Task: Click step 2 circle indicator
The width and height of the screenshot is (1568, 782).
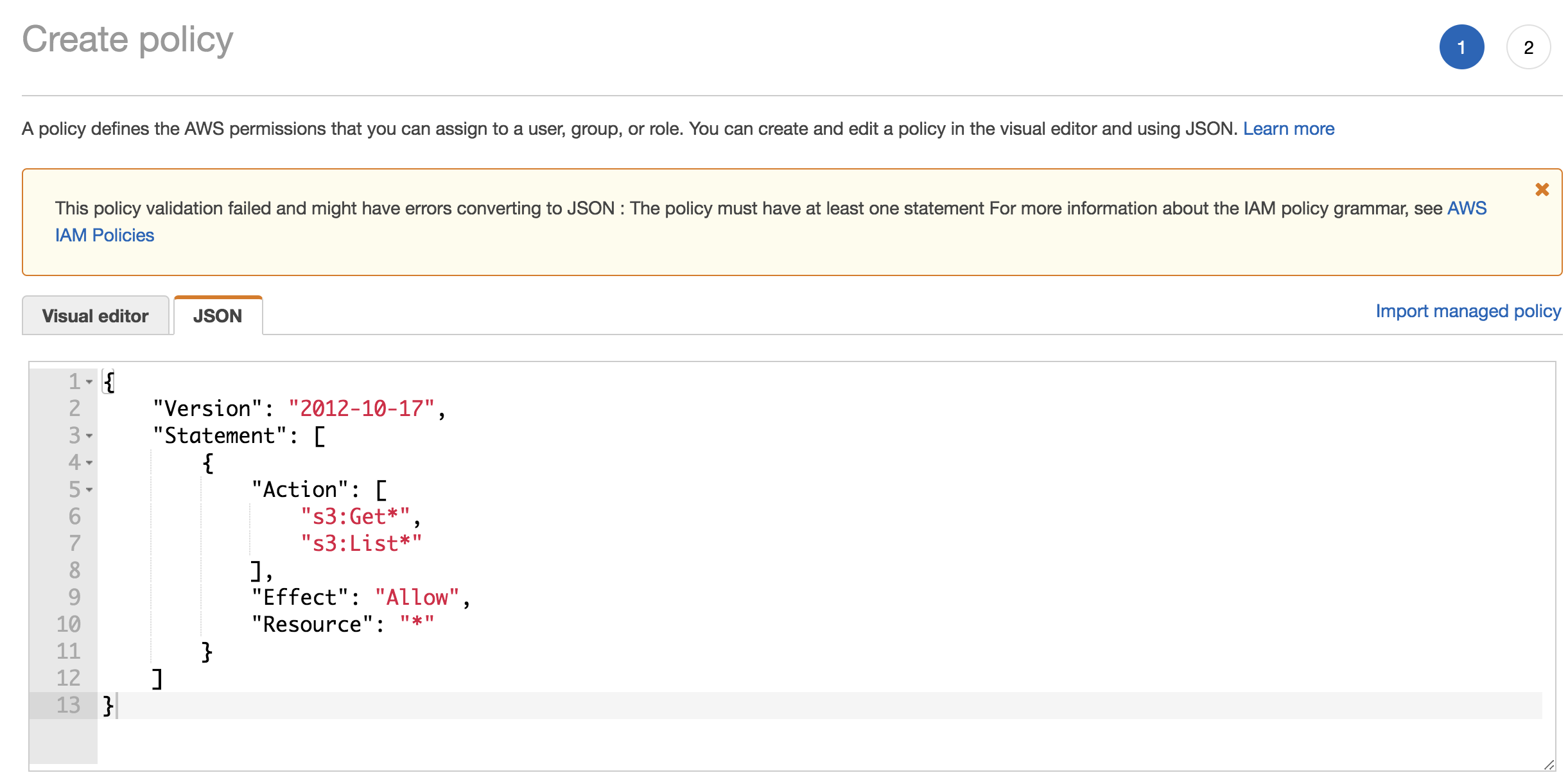Action: 1528,48
